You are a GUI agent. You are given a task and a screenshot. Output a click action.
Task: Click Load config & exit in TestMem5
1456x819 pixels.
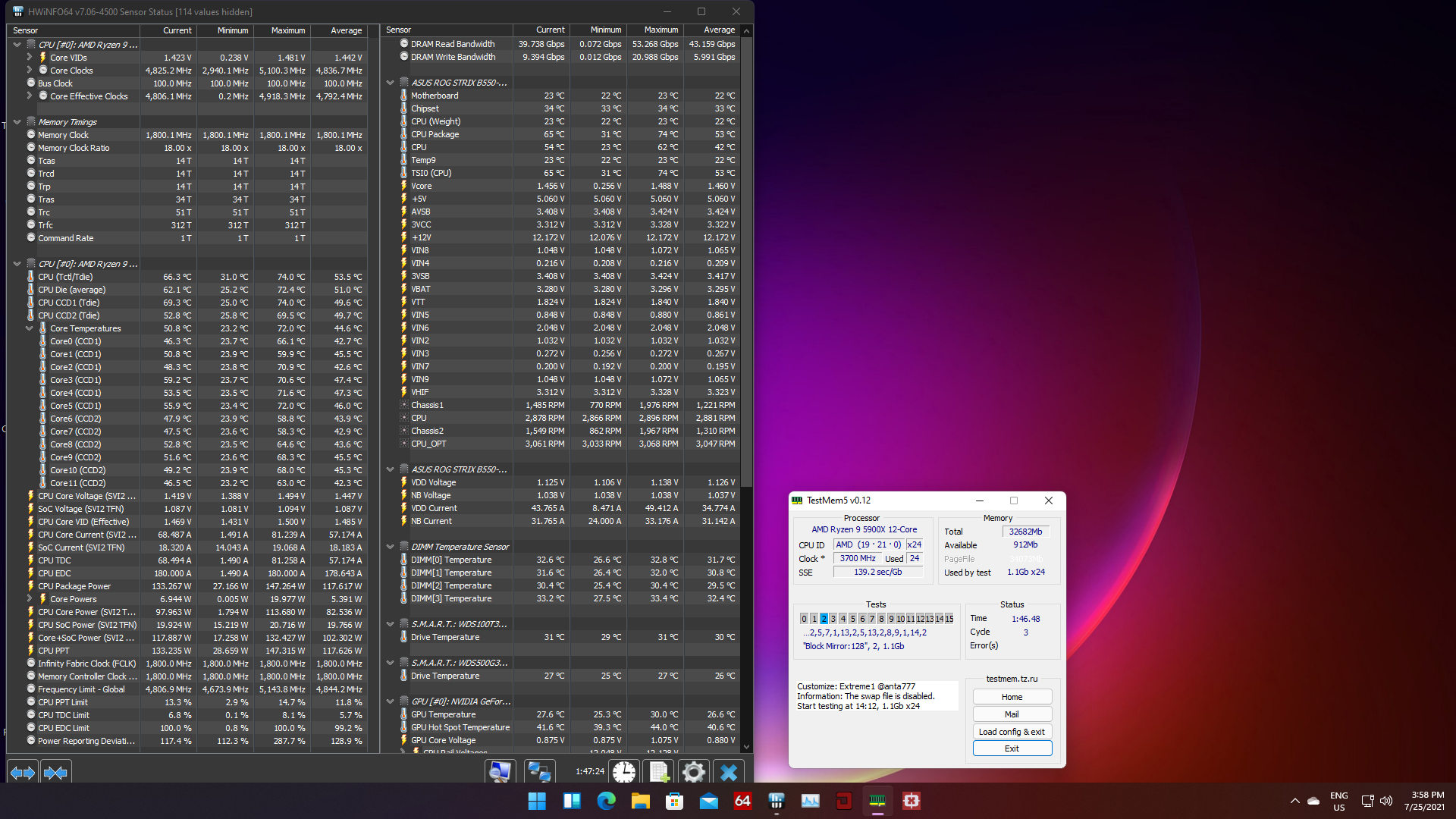point(1012,732)
